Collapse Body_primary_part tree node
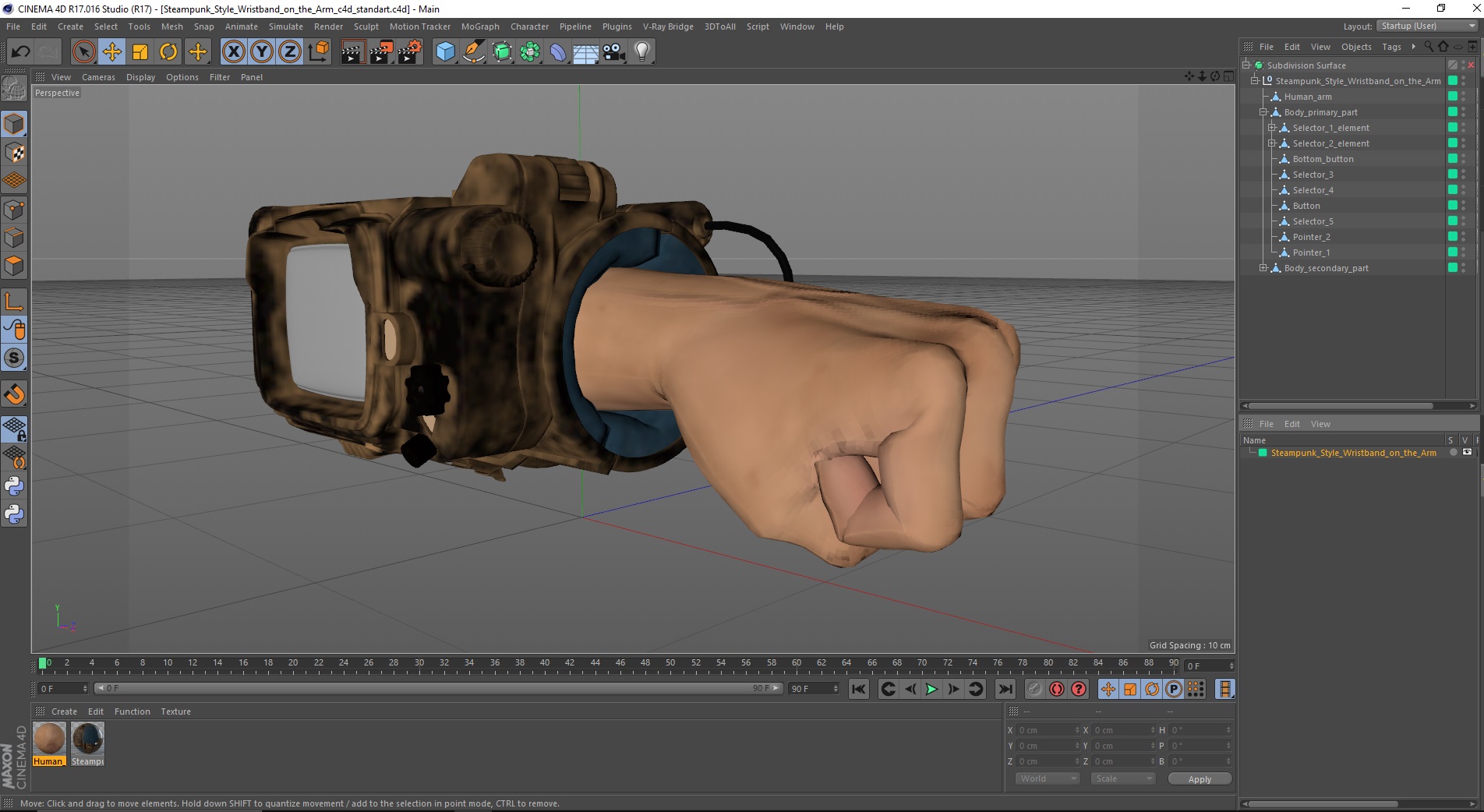The width and height of the screenshot is (1484, 812). coord(1263,112)
